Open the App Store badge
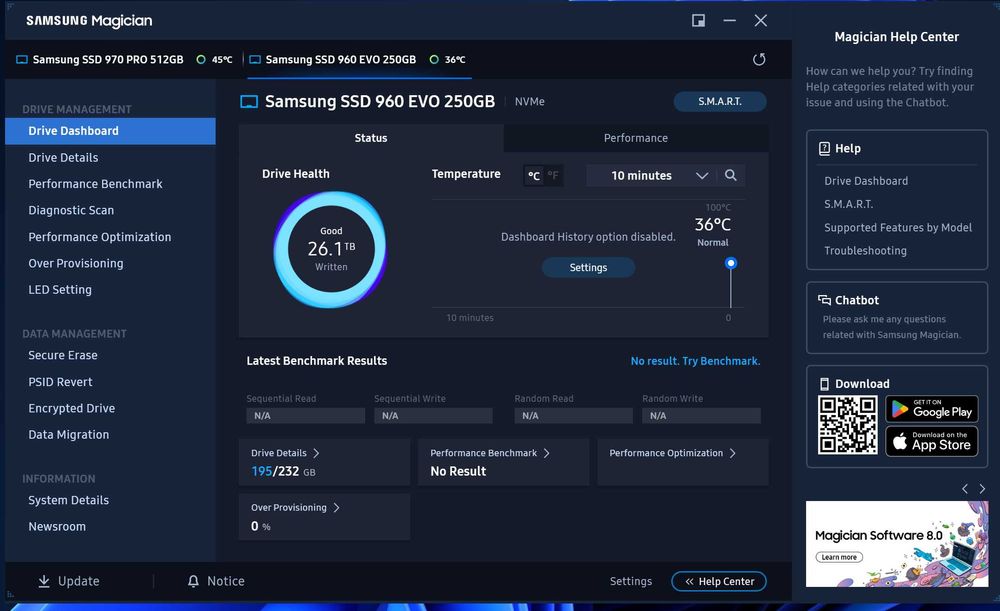This screenshot has width=1000, height=611. click(x=932, y=441)
